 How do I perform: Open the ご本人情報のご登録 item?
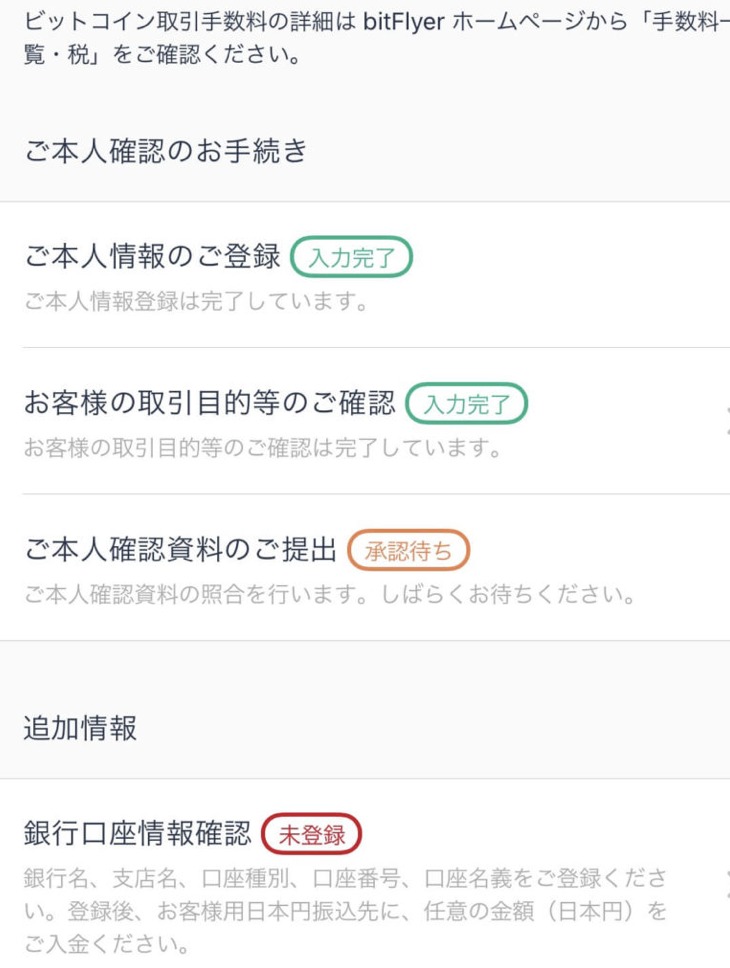[x=152, y=257]
